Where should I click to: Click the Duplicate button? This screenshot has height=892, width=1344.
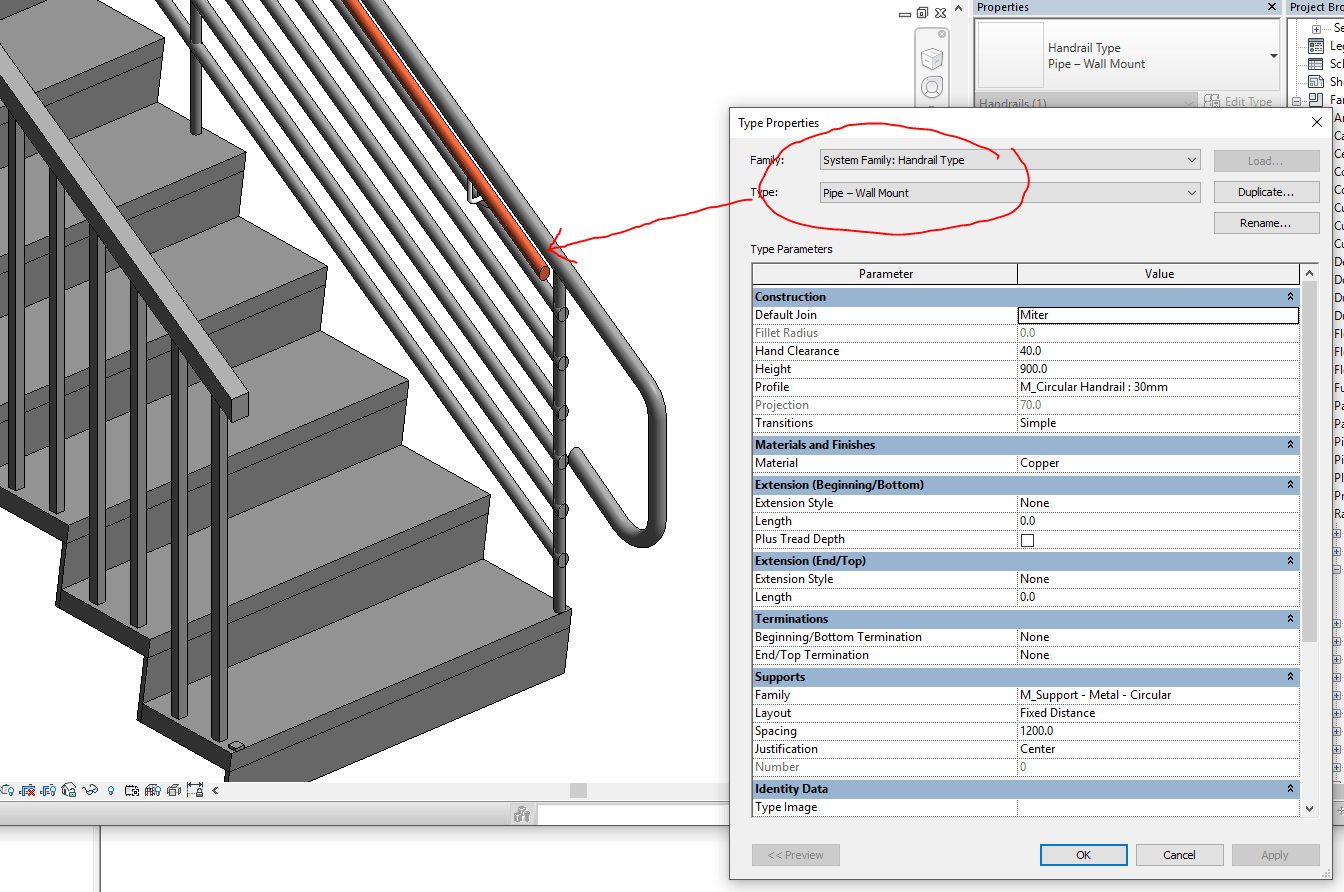[x=1266, y=191]
